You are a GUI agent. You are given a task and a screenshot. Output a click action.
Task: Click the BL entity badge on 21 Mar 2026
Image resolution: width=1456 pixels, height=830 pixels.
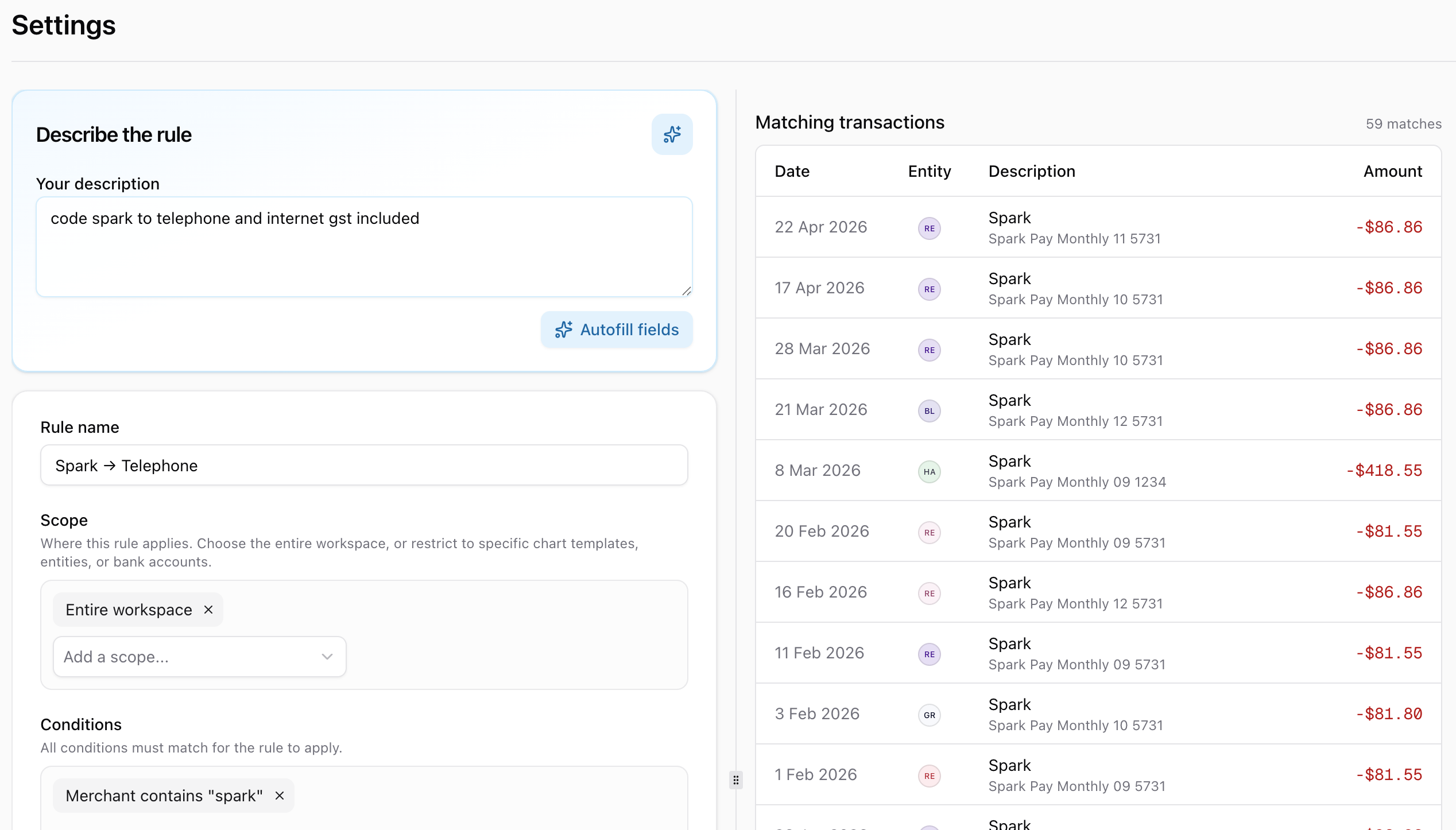pyautogui.click(x=929, y=411)
